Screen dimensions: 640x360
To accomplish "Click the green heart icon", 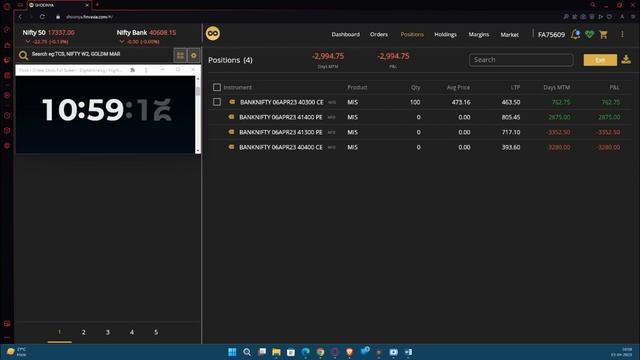I will pos(589,35).
